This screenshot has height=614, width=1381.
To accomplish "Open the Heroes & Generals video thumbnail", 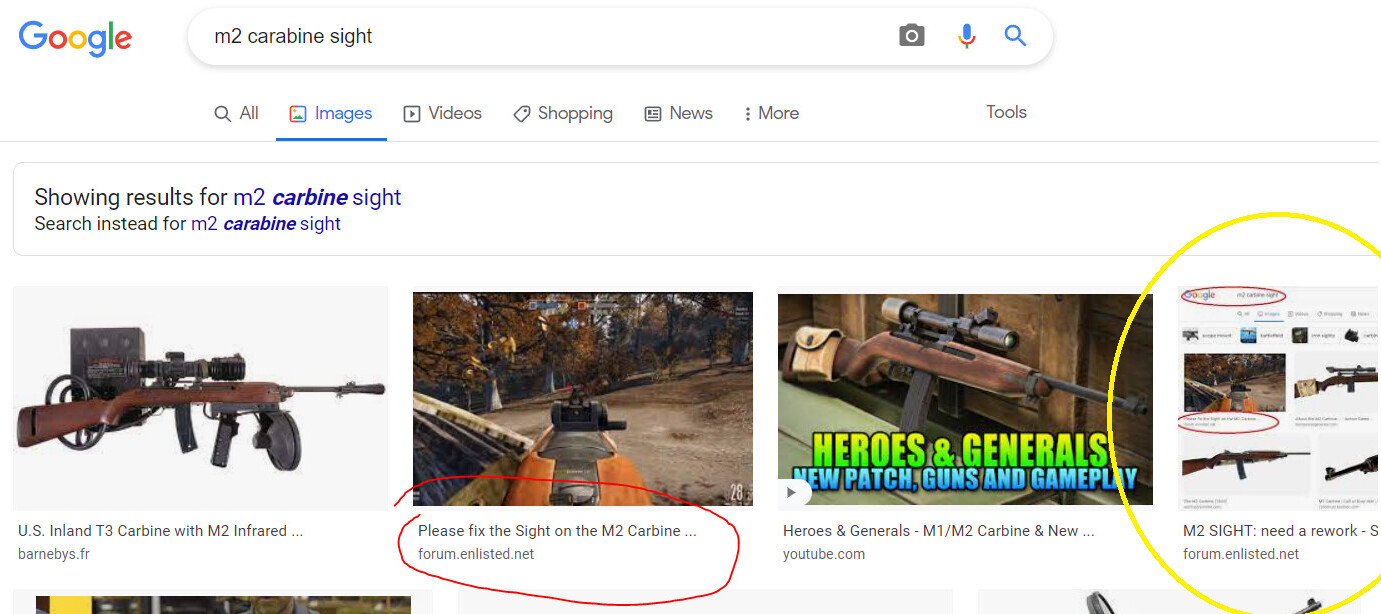I will pos(965,399).
